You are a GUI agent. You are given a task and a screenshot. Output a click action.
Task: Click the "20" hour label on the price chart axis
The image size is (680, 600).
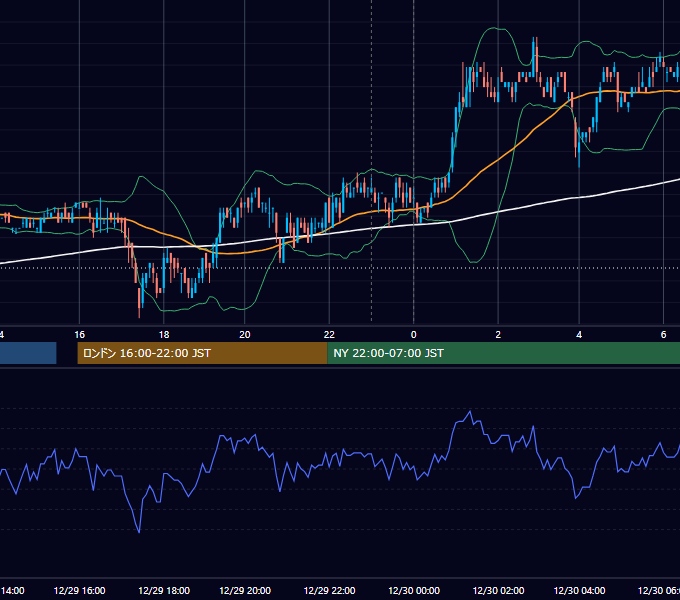coord(245,335)
